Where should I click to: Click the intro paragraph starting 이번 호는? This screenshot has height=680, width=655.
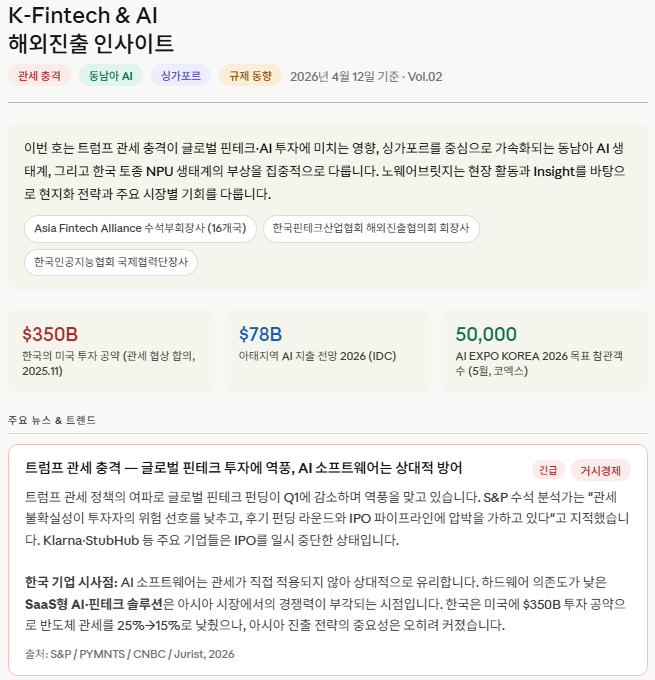click(327, 170)
